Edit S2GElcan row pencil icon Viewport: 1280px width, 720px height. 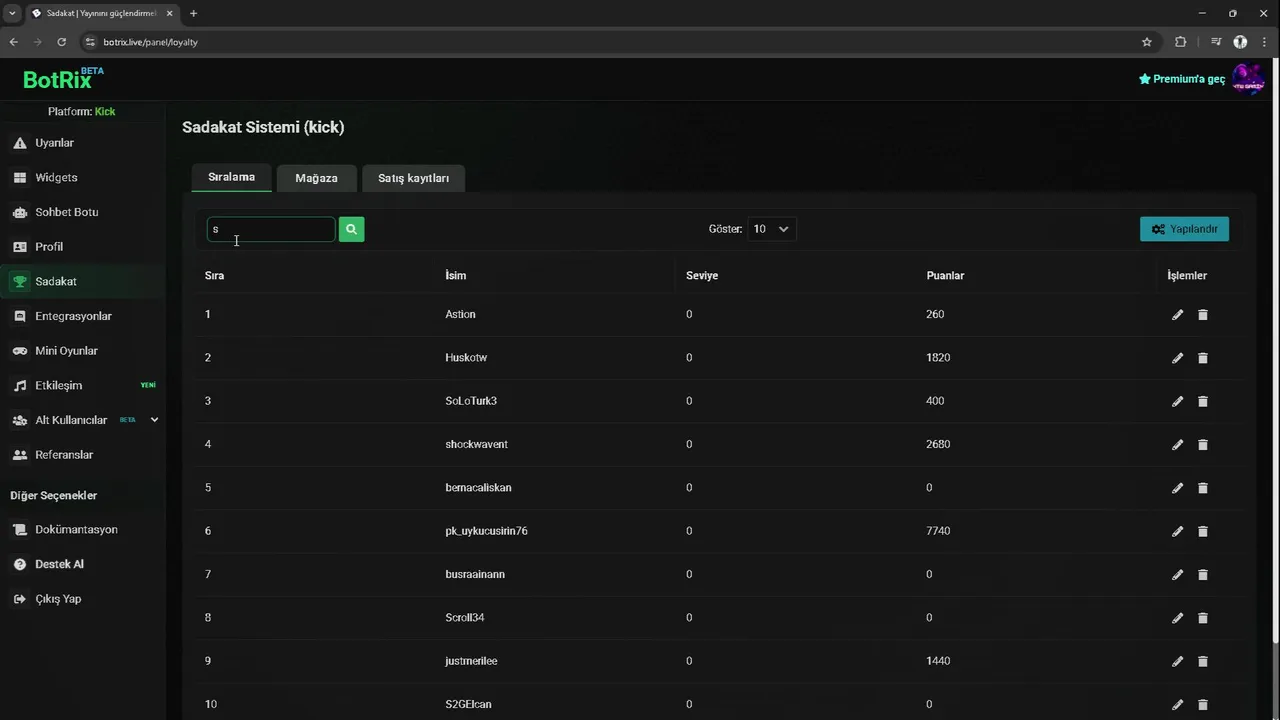[x=1177, y=705]
